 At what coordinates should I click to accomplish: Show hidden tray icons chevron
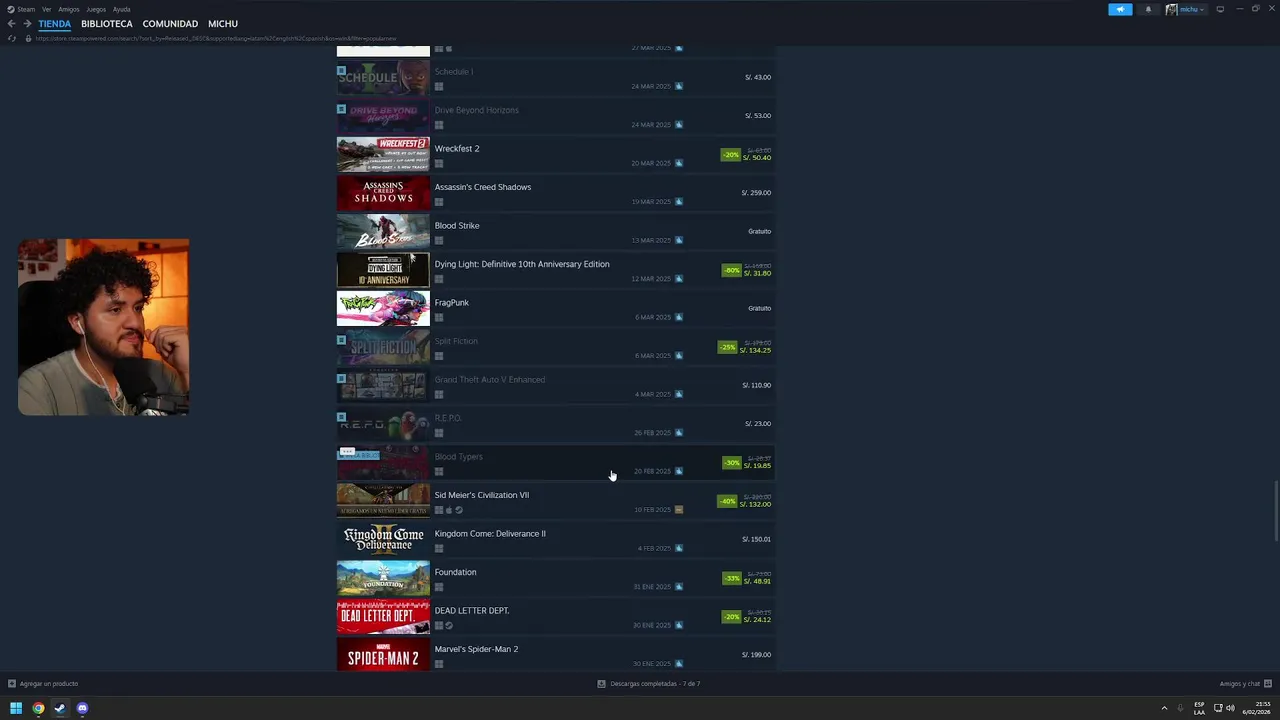click(x=1165, y=708)
